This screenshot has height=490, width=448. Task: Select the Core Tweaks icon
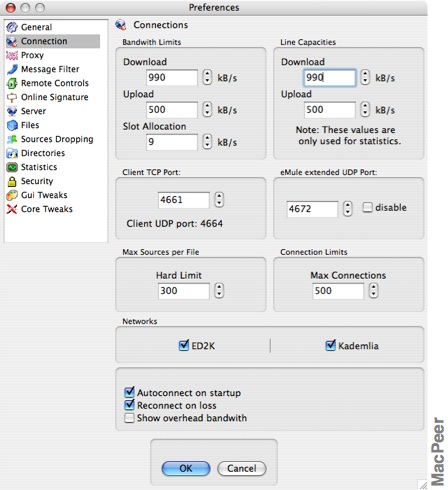[12, 209]
